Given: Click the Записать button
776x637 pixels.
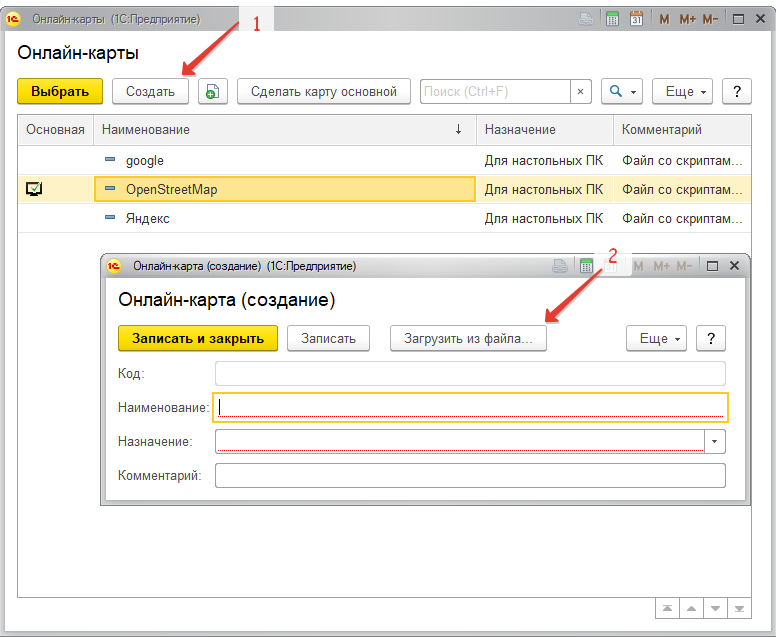Looking at the screenshot, I should pyautogui.click(x=329, y=339).
